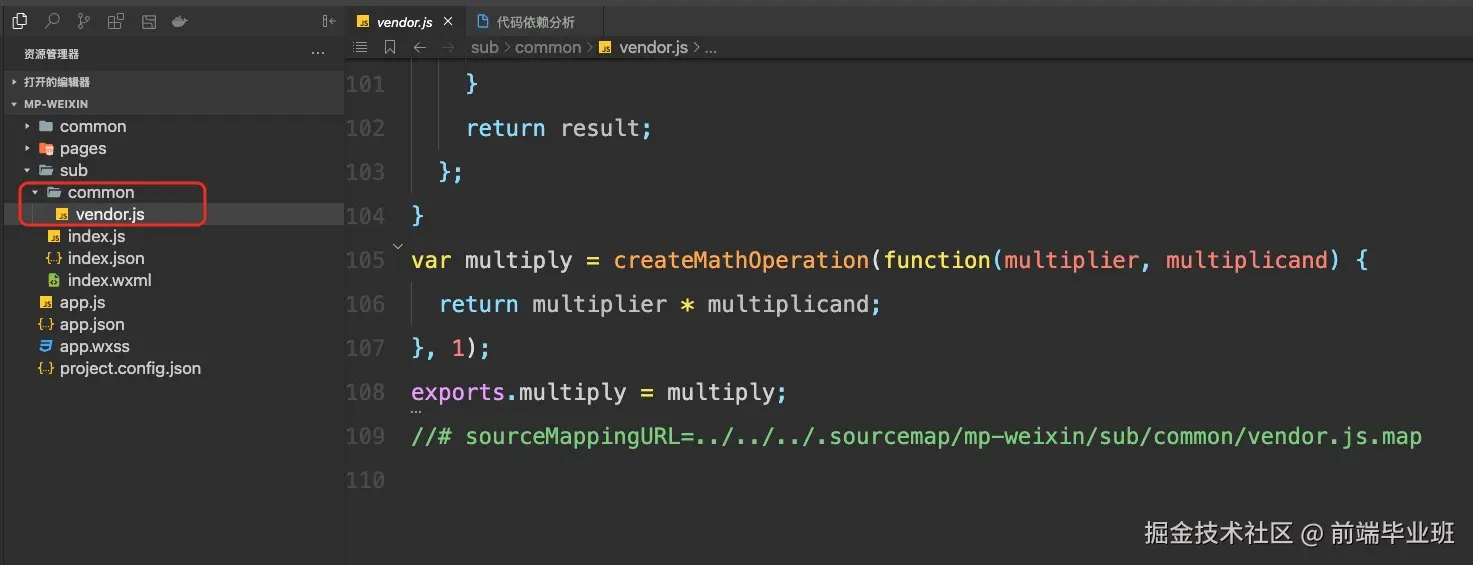
Task: Click the braces icon beside project.config.json
Action: click(x=45, y=368)
